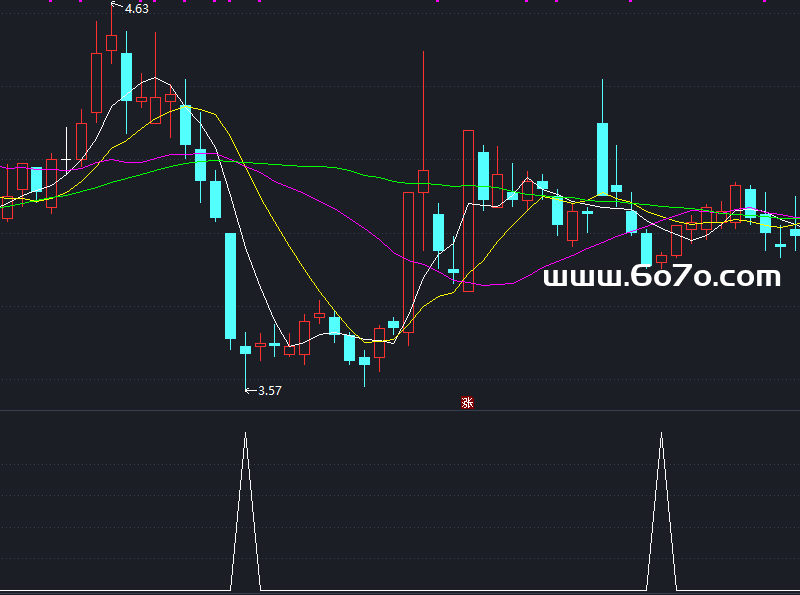
Task: Select the second white indicator spike peak
Action: 661,436
